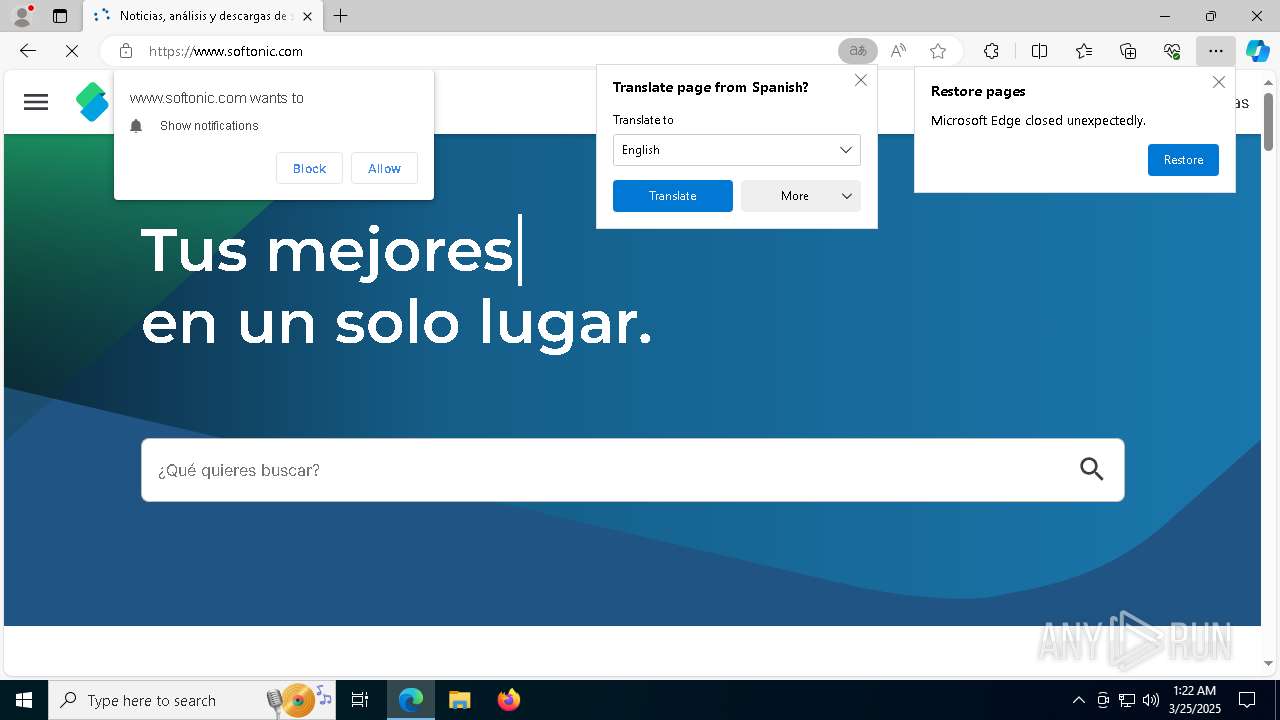
Task: Enable split screen view
Action: pos(1039,51)
